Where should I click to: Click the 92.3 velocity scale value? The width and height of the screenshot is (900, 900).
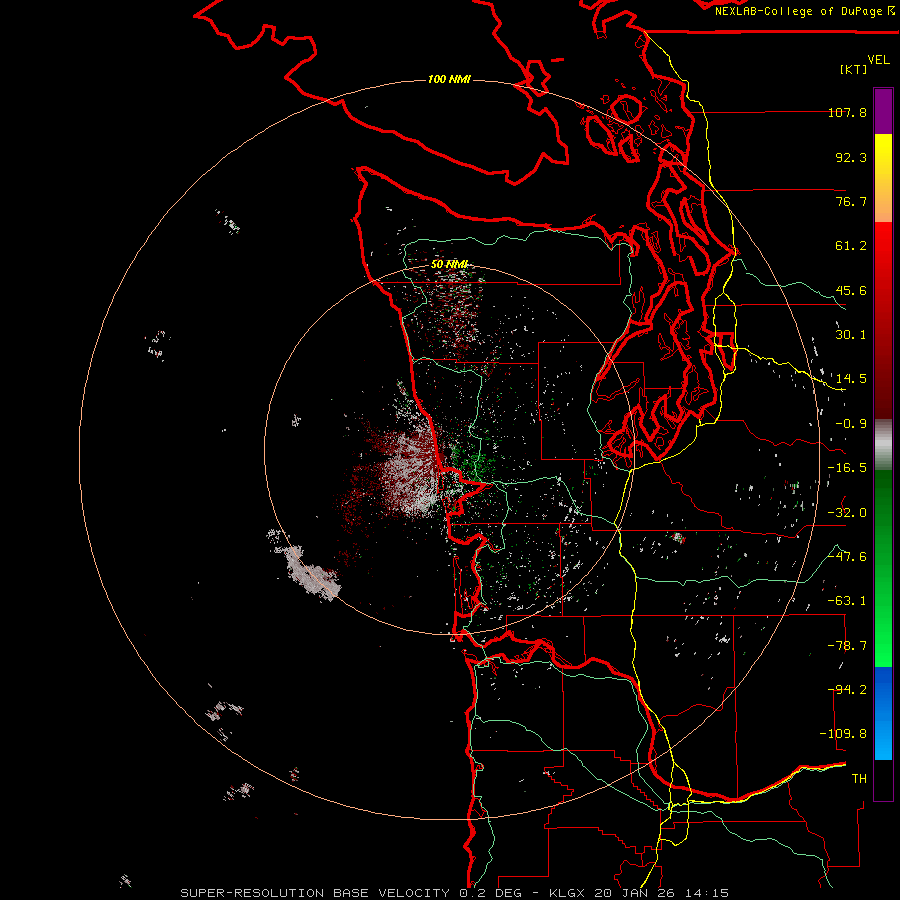click(x=851, y=157)
